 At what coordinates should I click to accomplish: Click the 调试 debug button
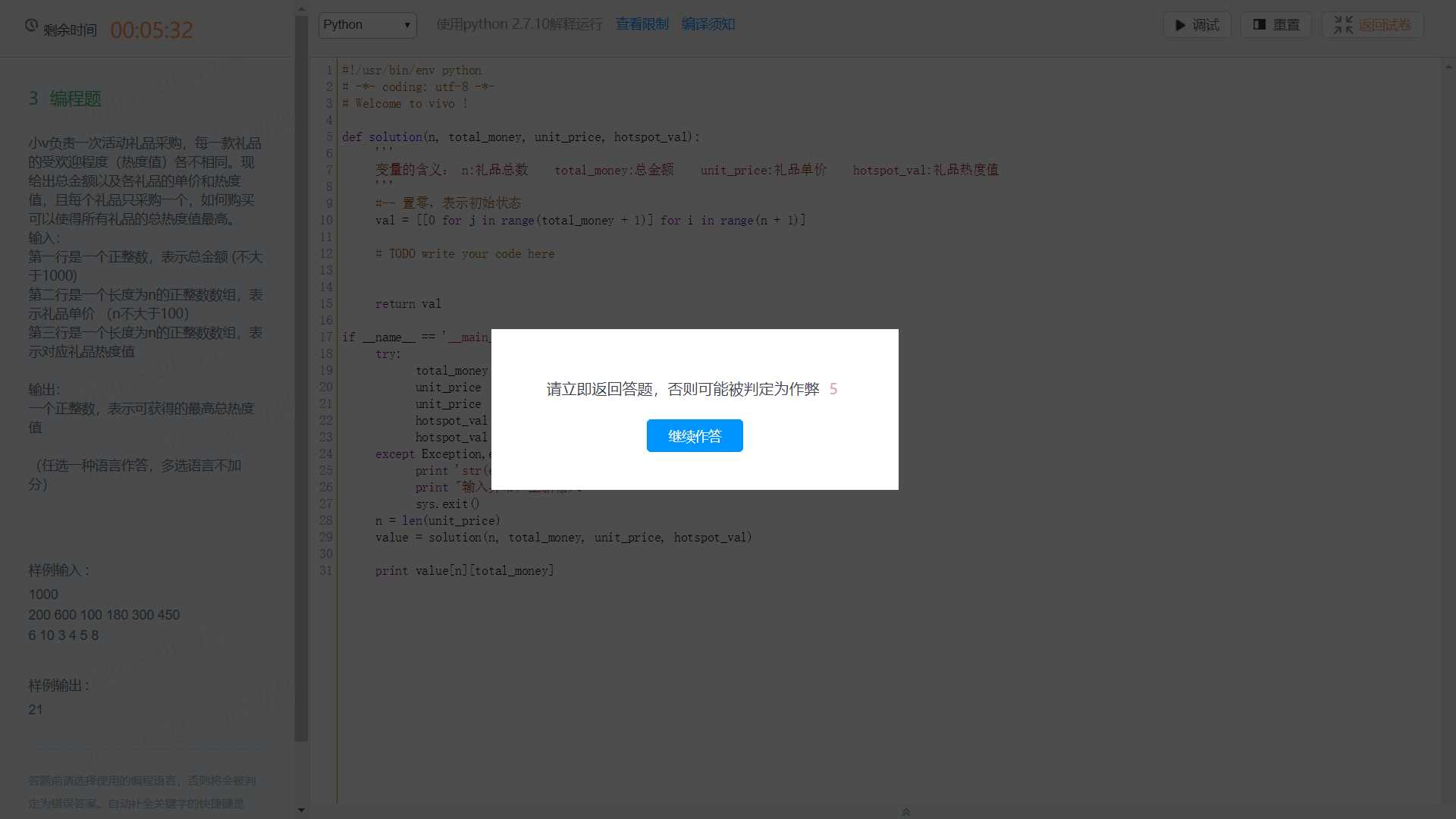point(1197,25)
